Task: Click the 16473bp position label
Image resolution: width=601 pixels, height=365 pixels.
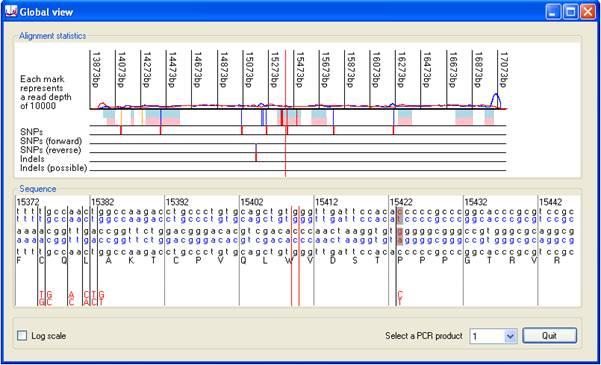Action: (427, 70)
